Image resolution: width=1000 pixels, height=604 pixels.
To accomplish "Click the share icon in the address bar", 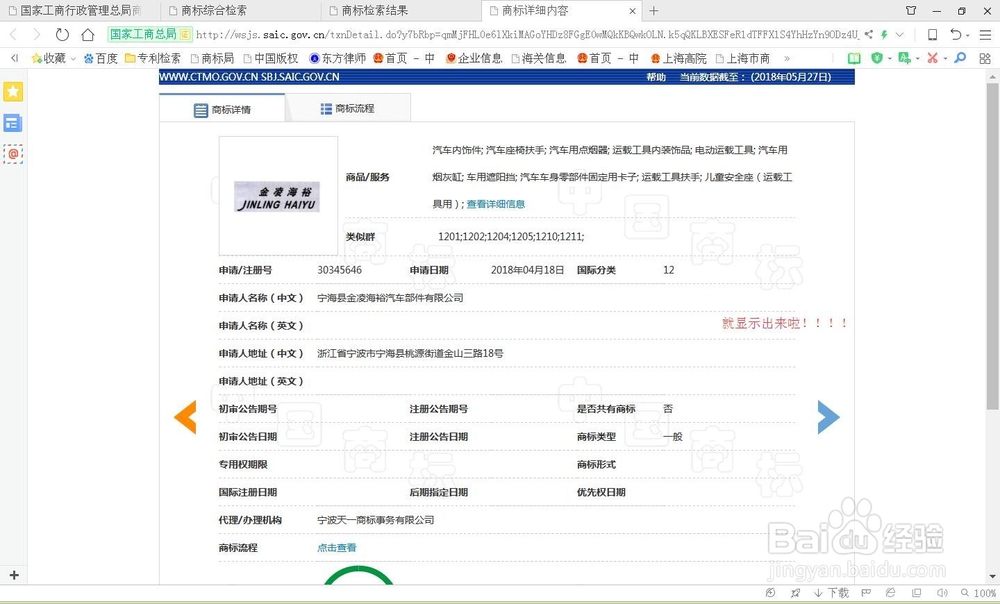I will click(869, 34).
